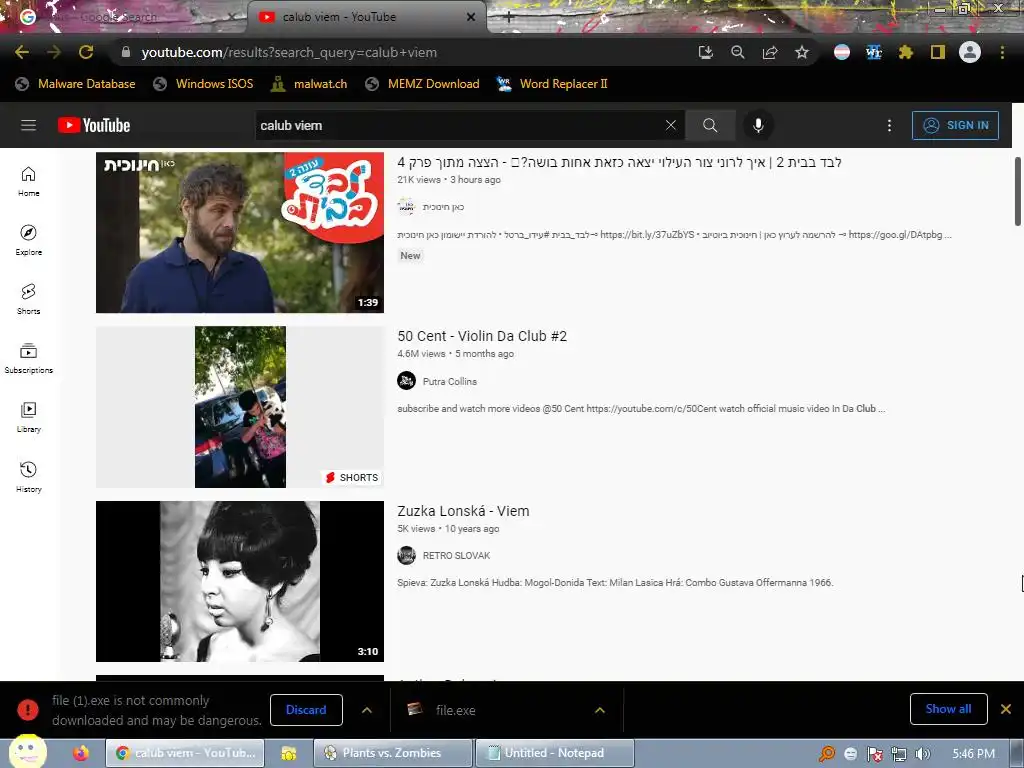Open Subscriptions in YouTube sidebar
Image resolution: width=1024 pixels, height=768 pixels.
[x=28, y=359]
